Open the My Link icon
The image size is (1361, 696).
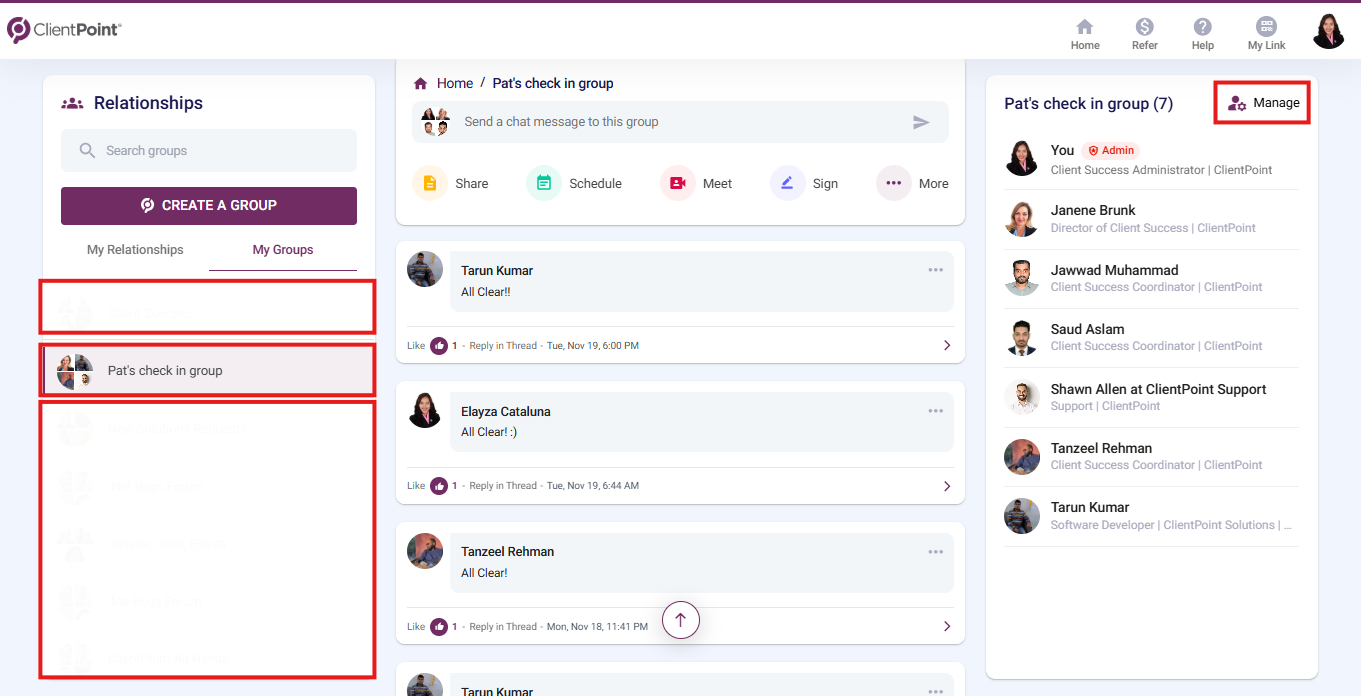click(x=1266, y=27)
